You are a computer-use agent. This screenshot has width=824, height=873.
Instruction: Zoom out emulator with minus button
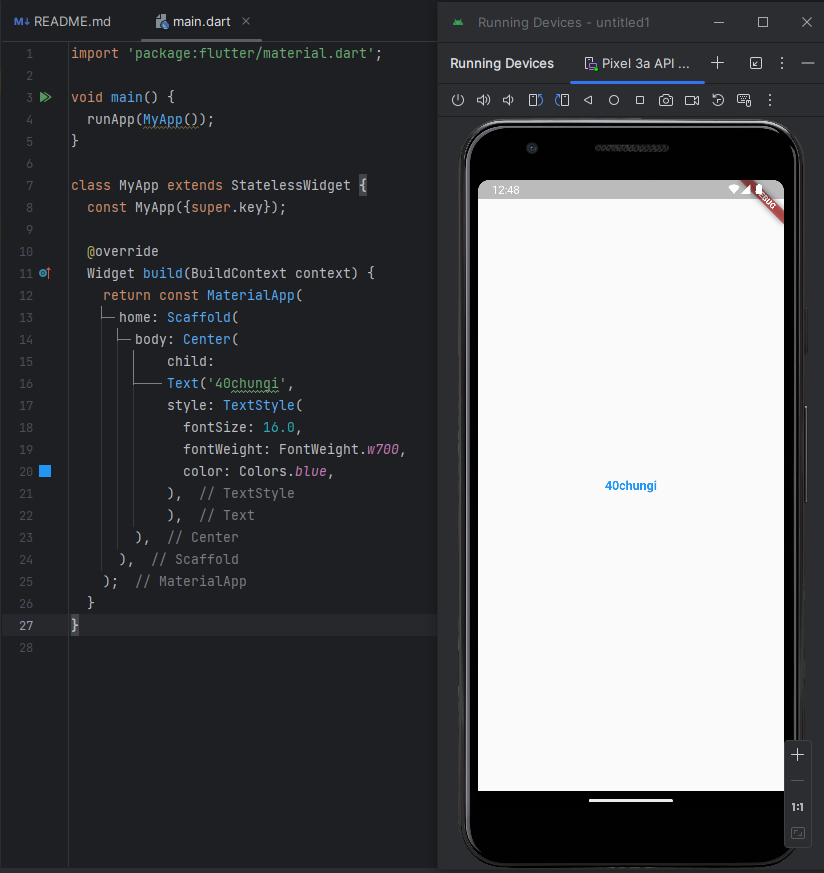797,781
